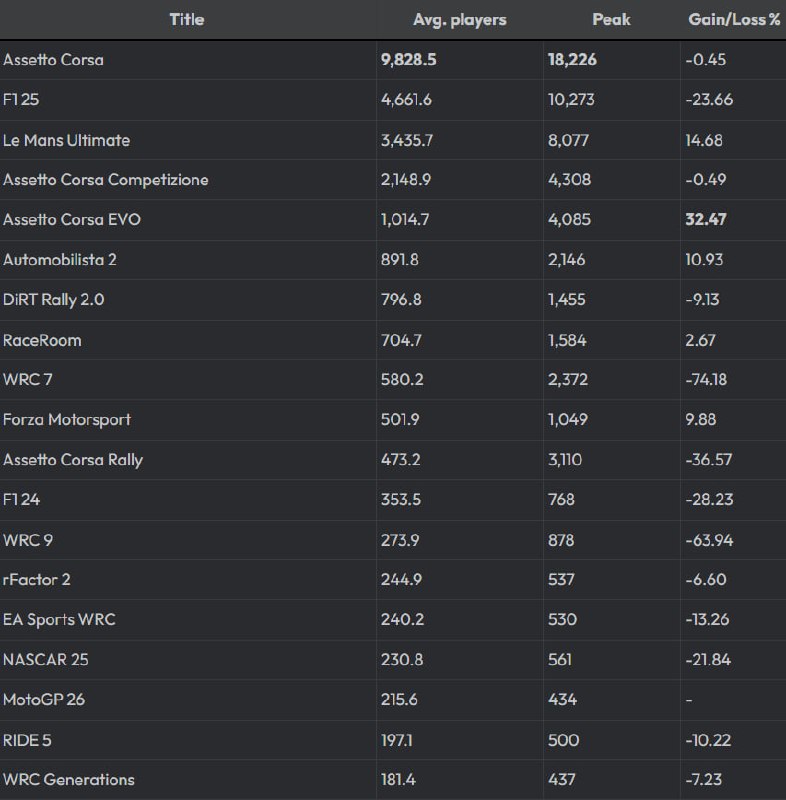Click the NASCAR 25 title
786x800 pixels.
pos(46,660)
